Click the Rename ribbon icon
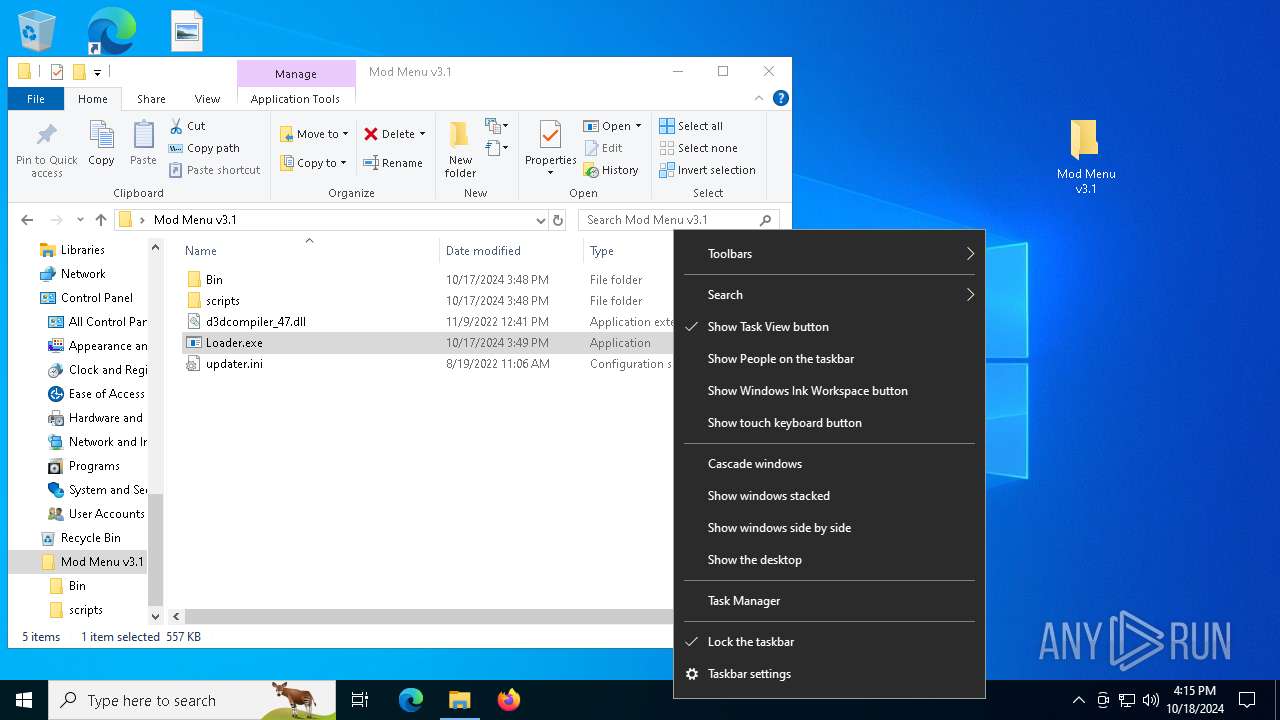1280x720 pixels. pos(392,163)
